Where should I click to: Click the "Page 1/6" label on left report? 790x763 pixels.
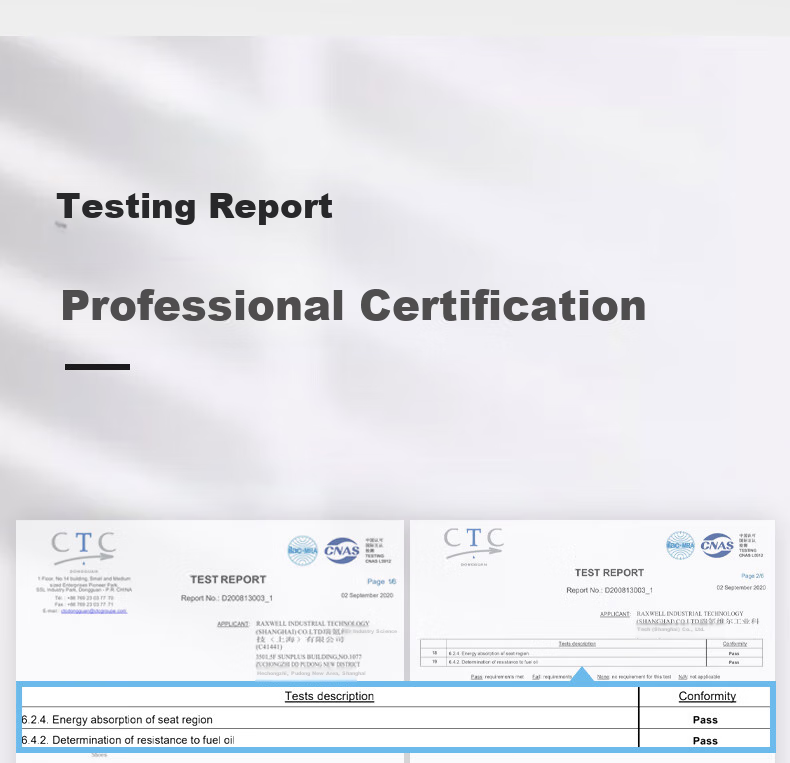pyautogui.click(x=381, y=582)
